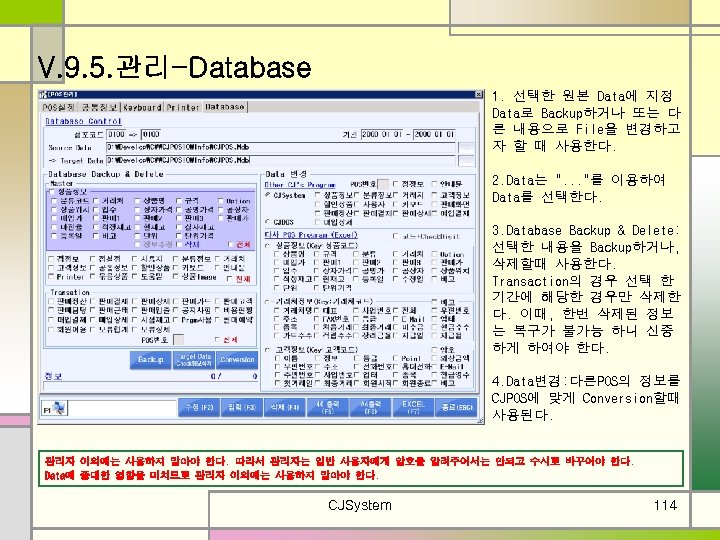720x540 pixels.
Task: Close the POS 관리 window
Action: coord(479,95)
